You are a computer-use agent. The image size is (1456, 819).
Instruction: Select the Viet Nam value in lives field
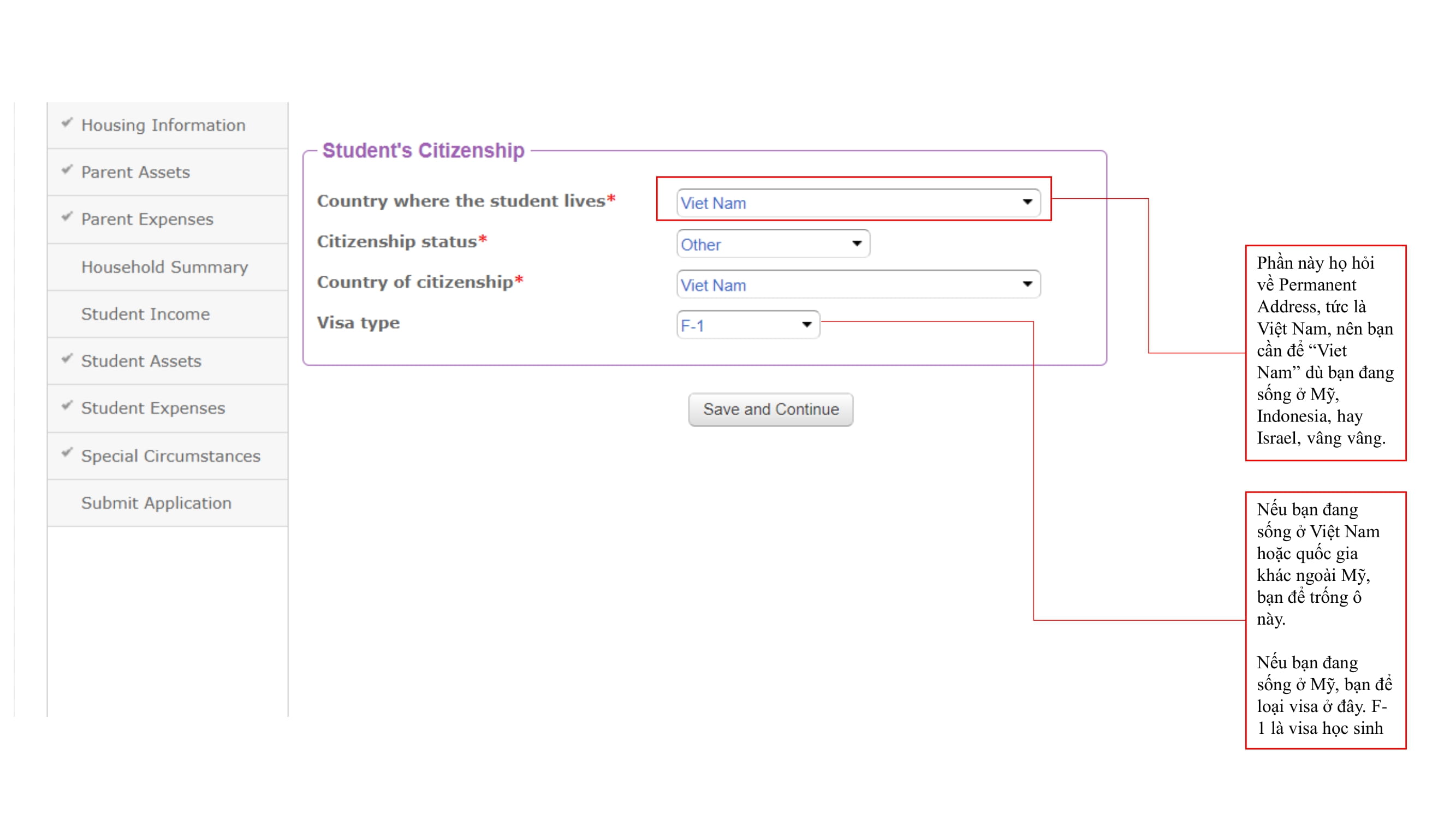(713, 203)
